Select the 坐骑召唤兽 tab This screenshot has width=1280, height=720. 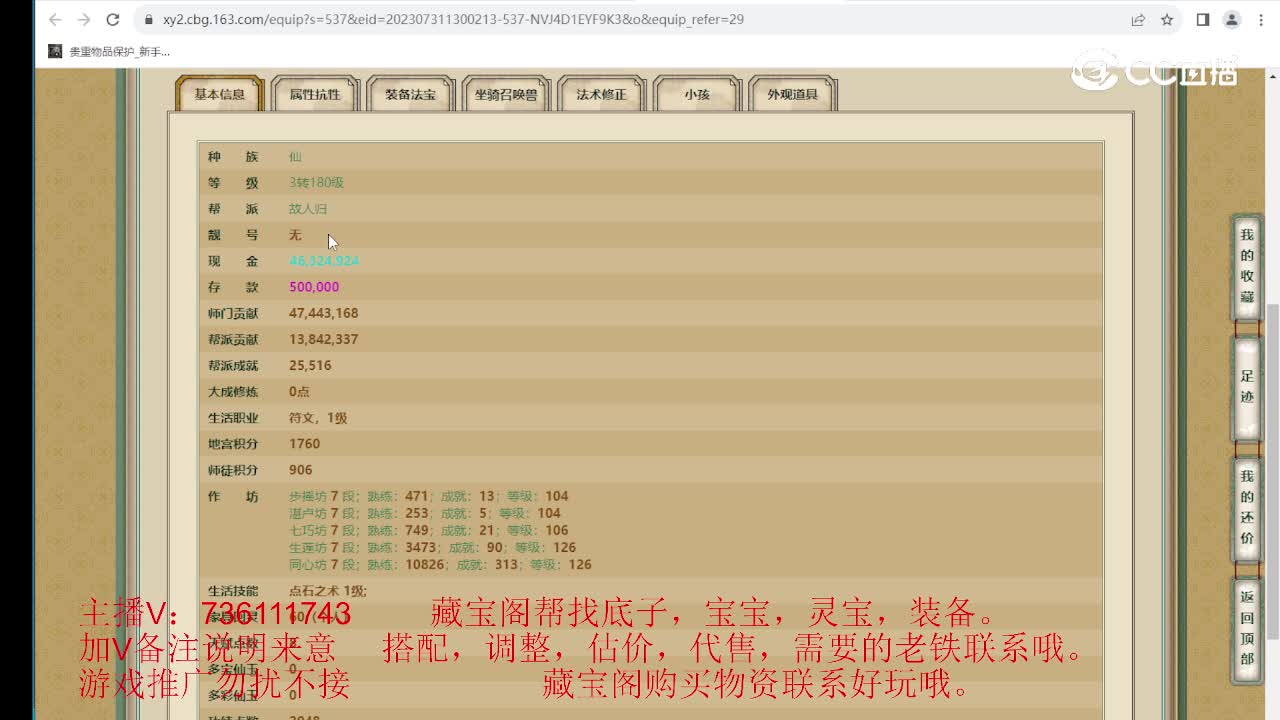(x=506, y=93)
